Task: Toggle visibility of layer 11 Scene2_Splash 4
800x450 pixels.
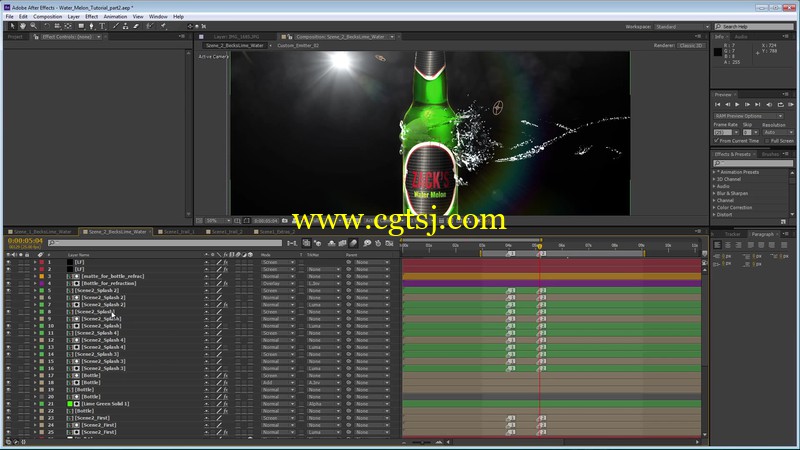Action: tap(8, 333)
